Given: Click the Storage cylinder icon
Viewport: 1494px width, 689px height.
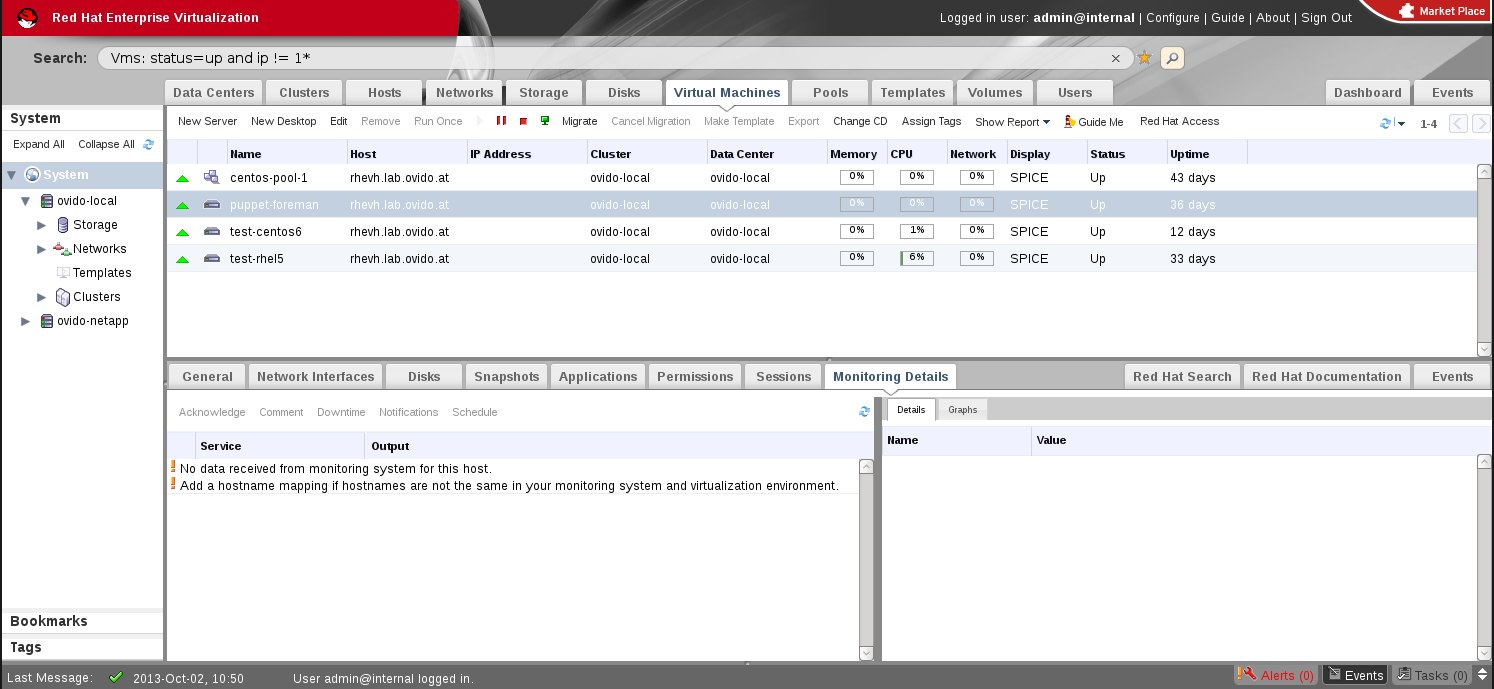Looking at the screenshot, I should pos(63,225).
